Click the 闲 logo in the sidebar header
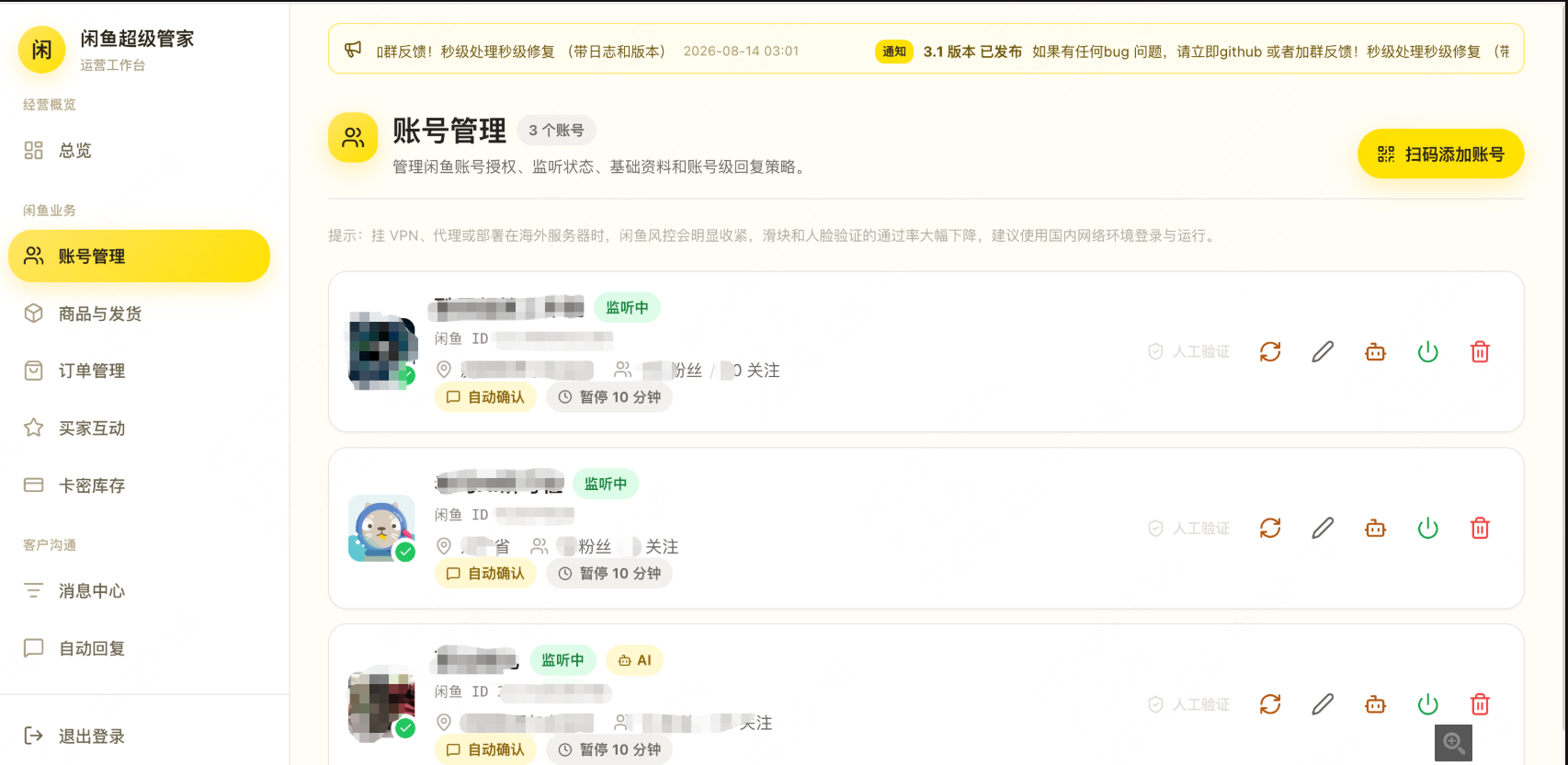1568x765 pixels. coord(42,50)
